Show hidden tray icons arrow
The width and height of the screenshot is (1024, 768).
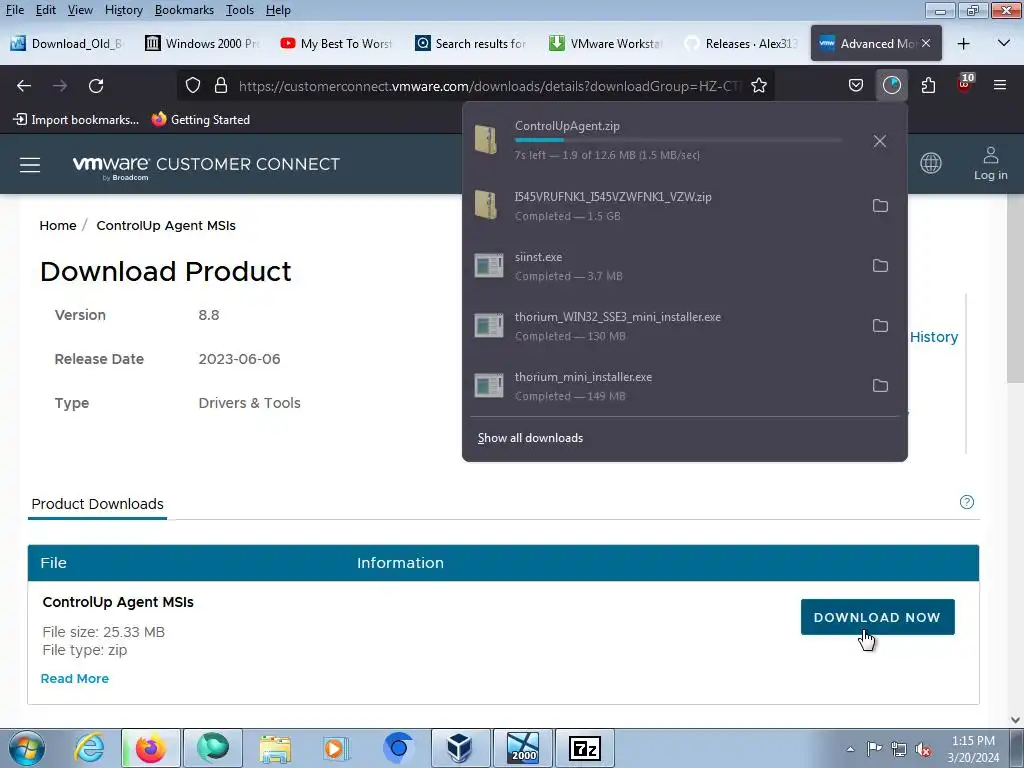(850, 749)
